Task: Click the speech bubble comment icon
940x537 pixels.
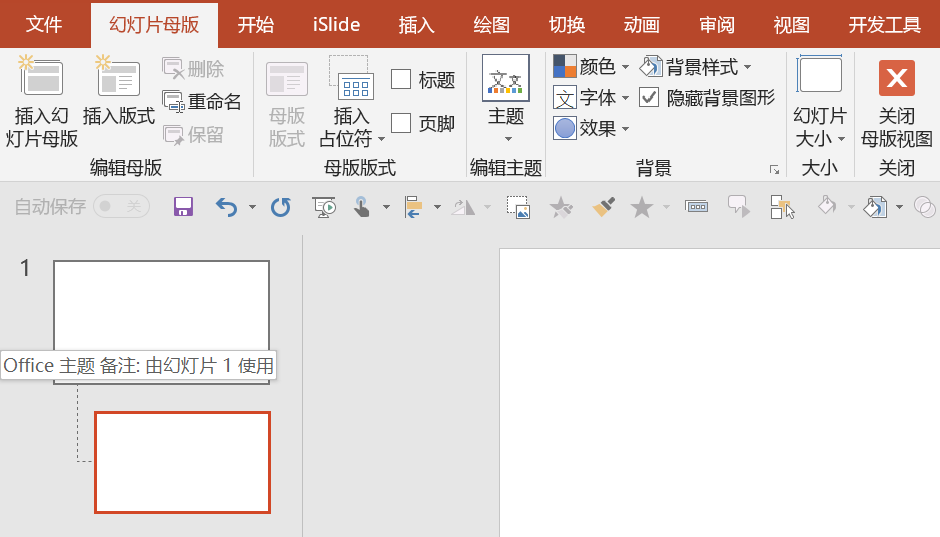Action: coord(739,207)
